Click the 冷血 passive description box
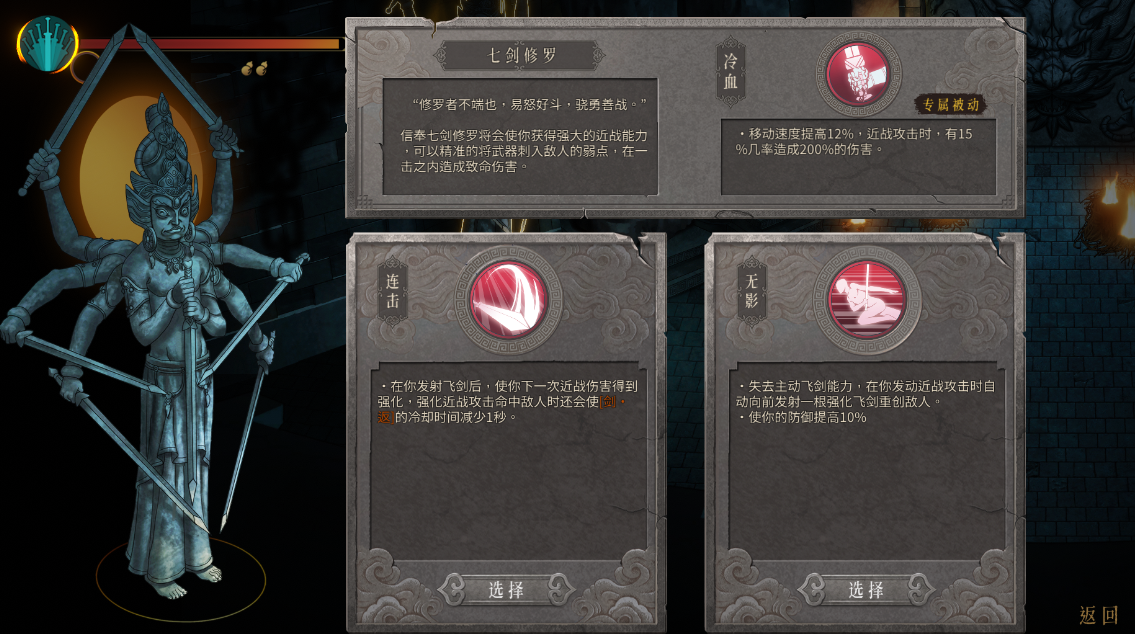The width and height of the screenshot is (1135, 634). pyautogui.click(x=858, y=157)
